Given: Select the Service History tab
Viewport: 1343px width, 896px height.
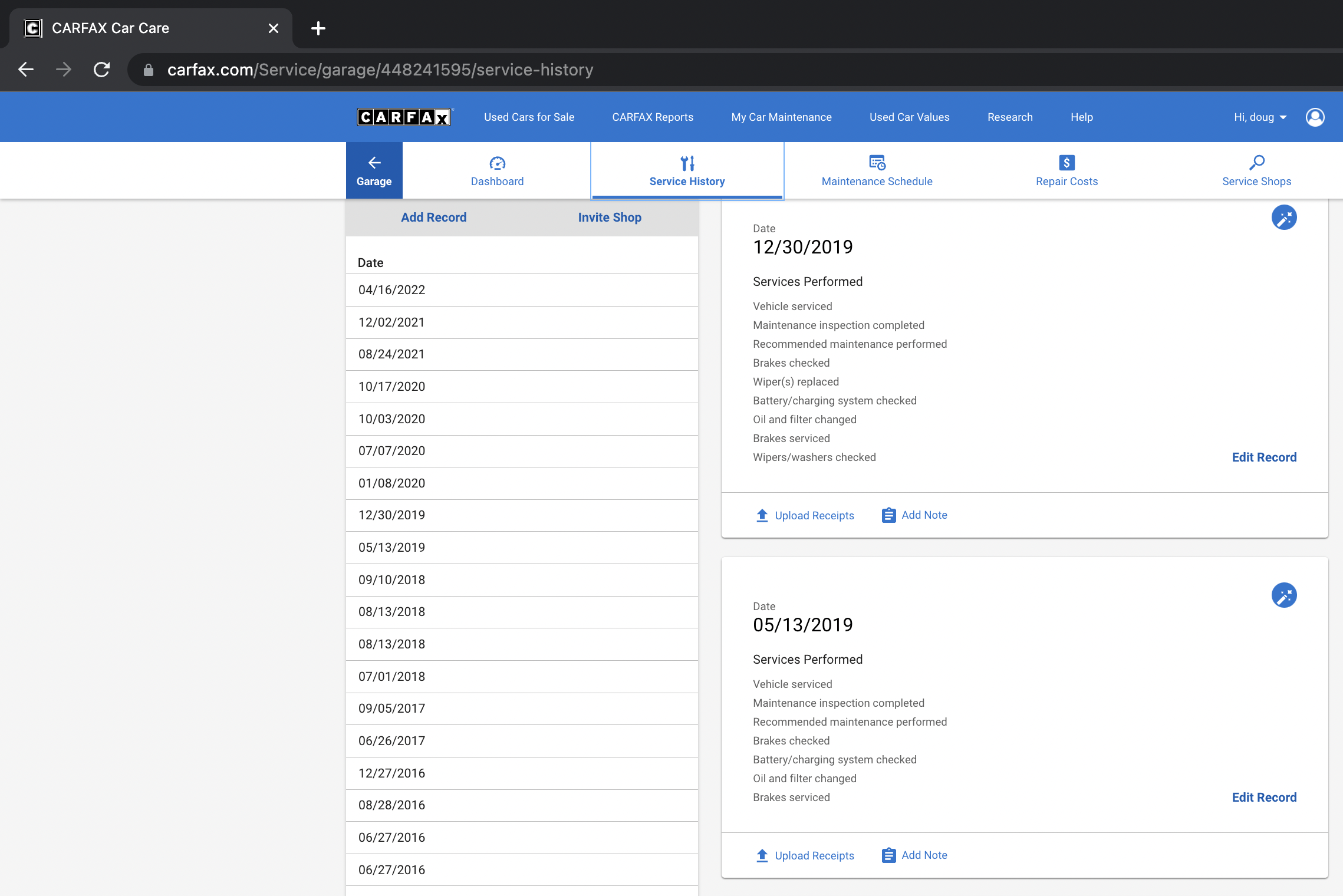Looking at the screenshot, I should (687, 170).
